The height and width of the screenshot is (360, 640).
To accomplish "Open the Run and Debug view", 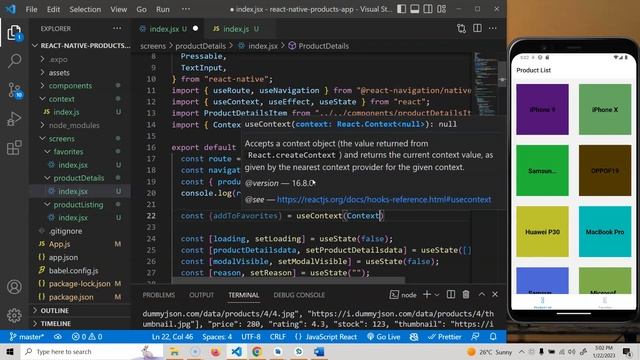I will [14, 119].
